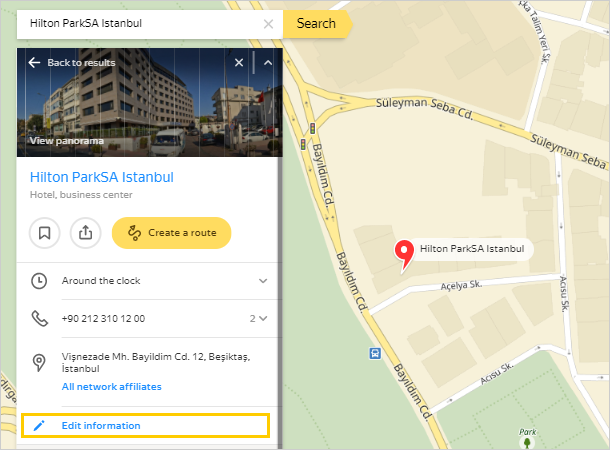Bookmark the hotel with the bookmark icon
610x450 pixels.
coord(45,233)
